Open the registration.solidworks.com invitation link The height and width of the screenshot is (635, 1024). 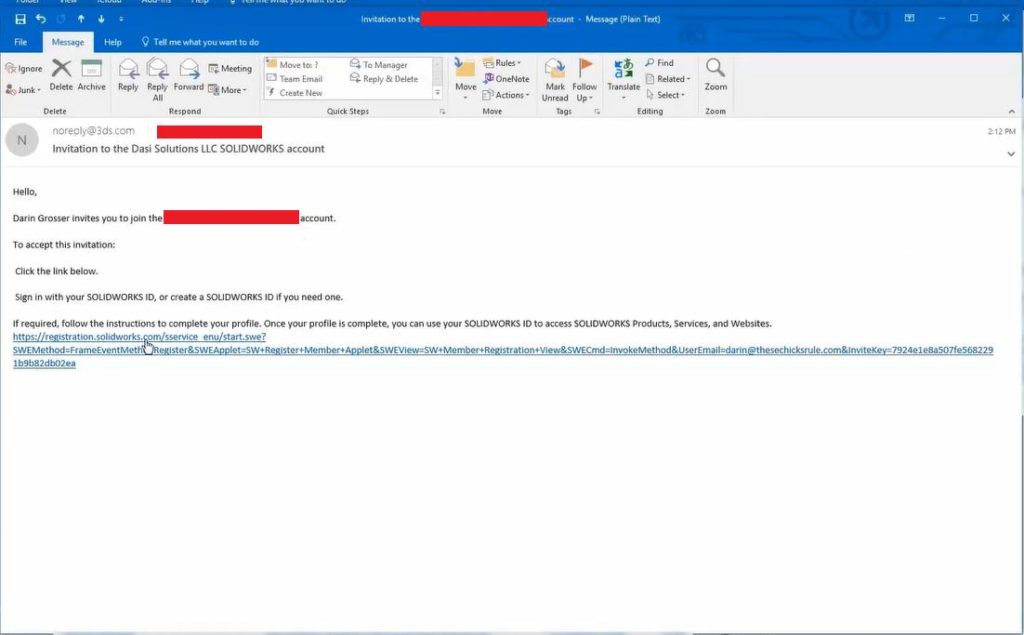coord(503,350)
